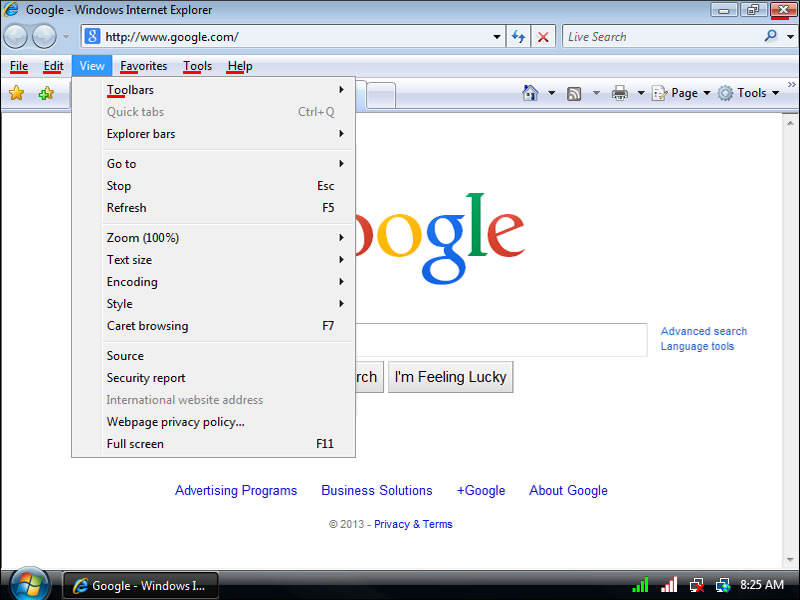The width and height of the screenshot is (800, 600).
Task: Open Favorites Center star icon
Action: point(16,93)
